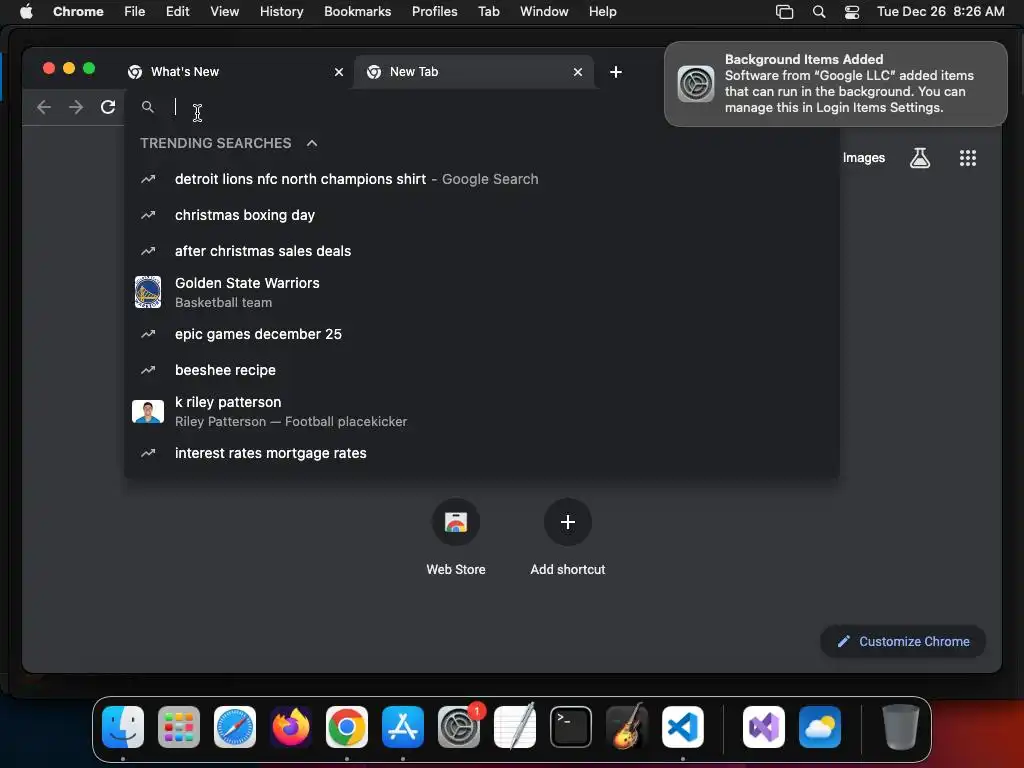This screenshot has height=768, width=1024.
Task: Choose 'after christmas sales deals' suggestion
Action: (x=481, y=251)
